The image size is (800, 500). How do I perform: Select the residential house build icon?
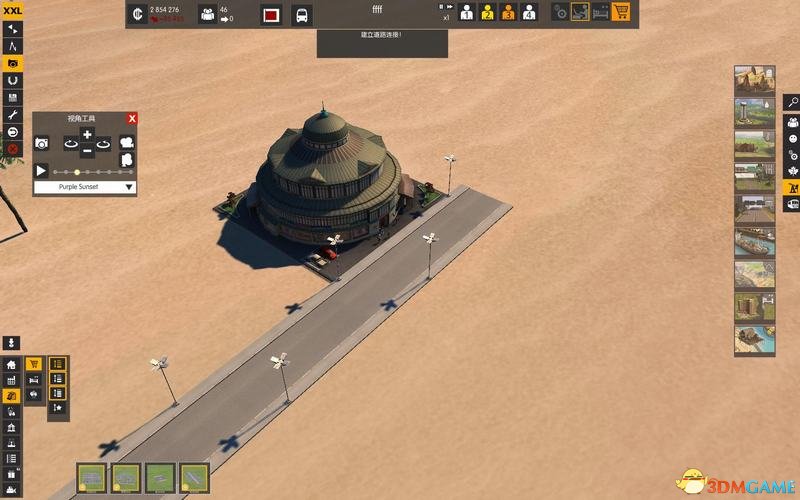click(x=11, y=364)
